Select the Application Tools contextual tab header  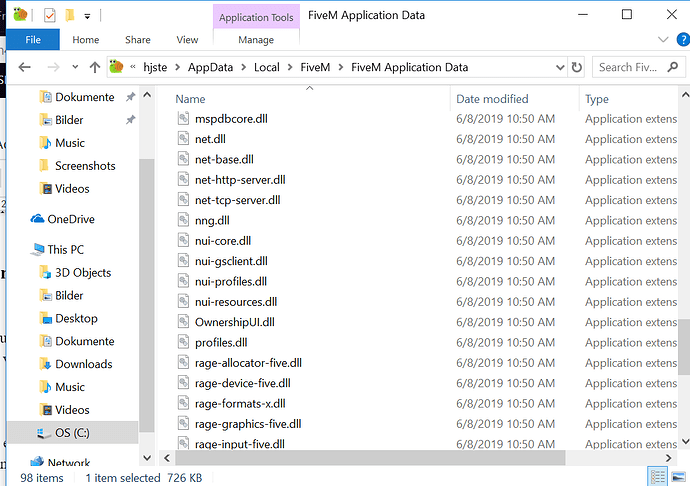click(x=256, y=17)
